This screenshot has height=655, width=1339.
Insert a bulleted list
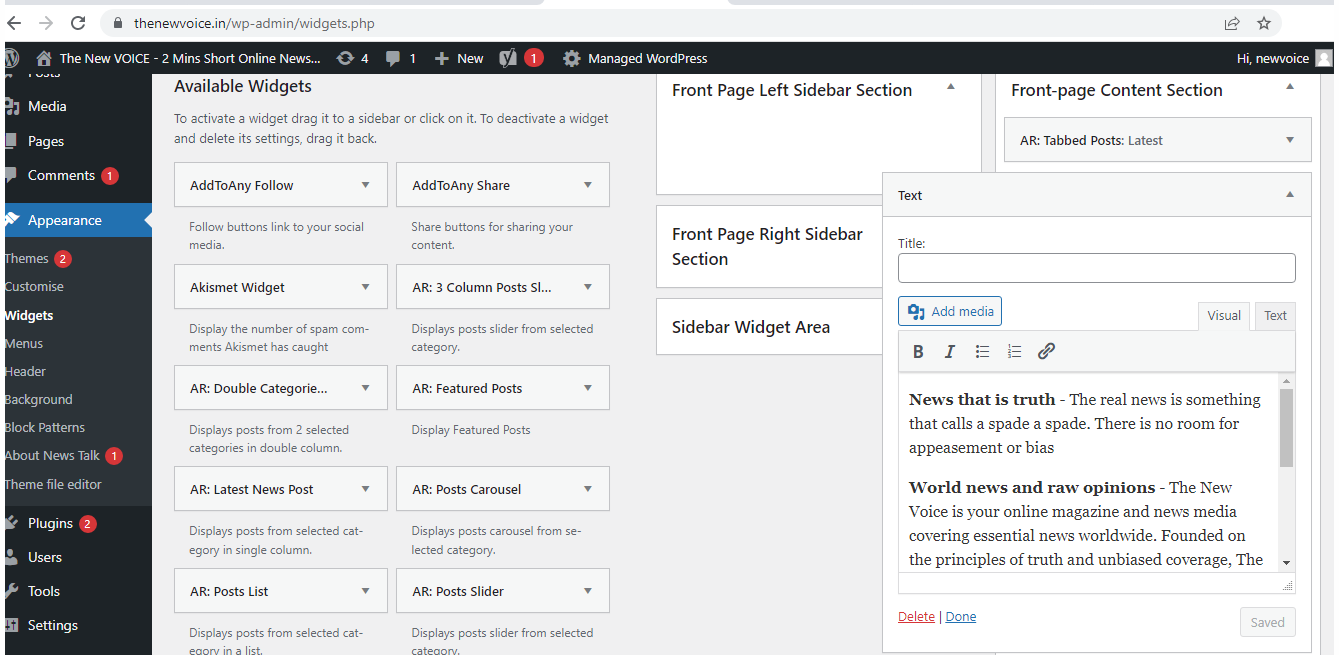tap(982, 351)
